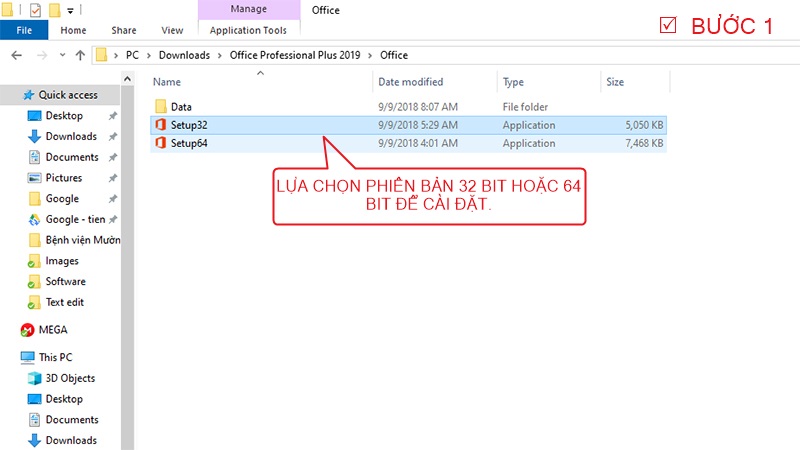
Task: Go up one folder level
Action: tap(80, 55)
